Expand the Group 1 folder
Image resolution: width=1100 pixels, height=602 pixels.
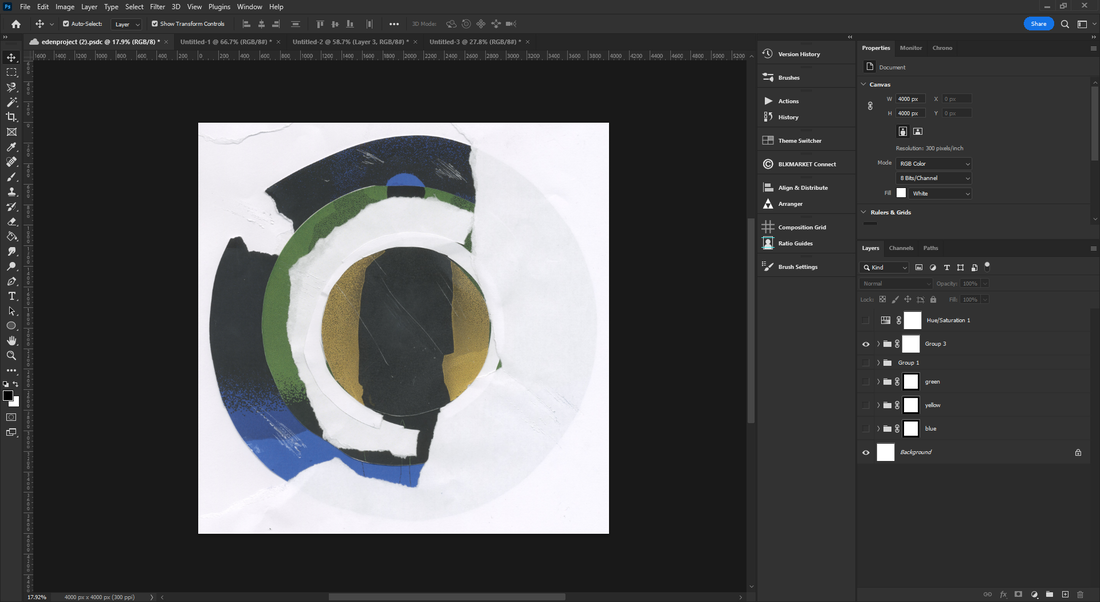click(878, 363)
